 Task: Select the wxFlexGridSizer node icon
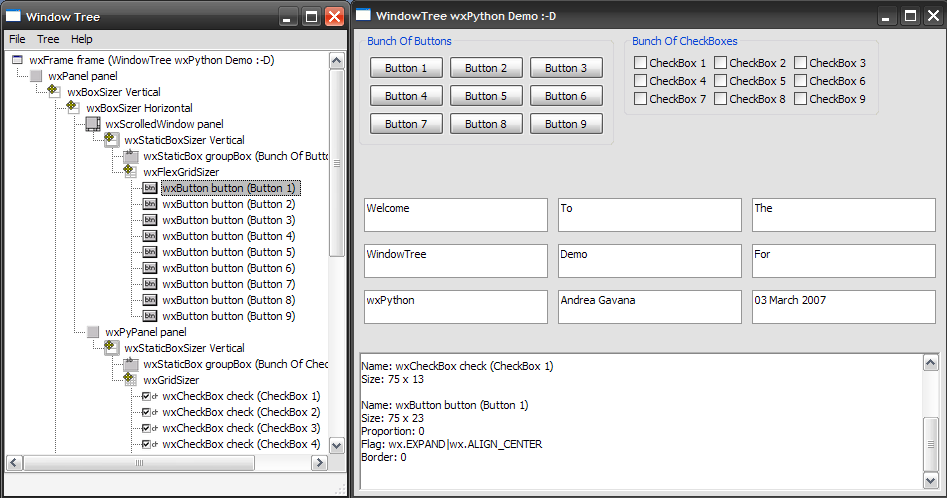coord(130,172)
